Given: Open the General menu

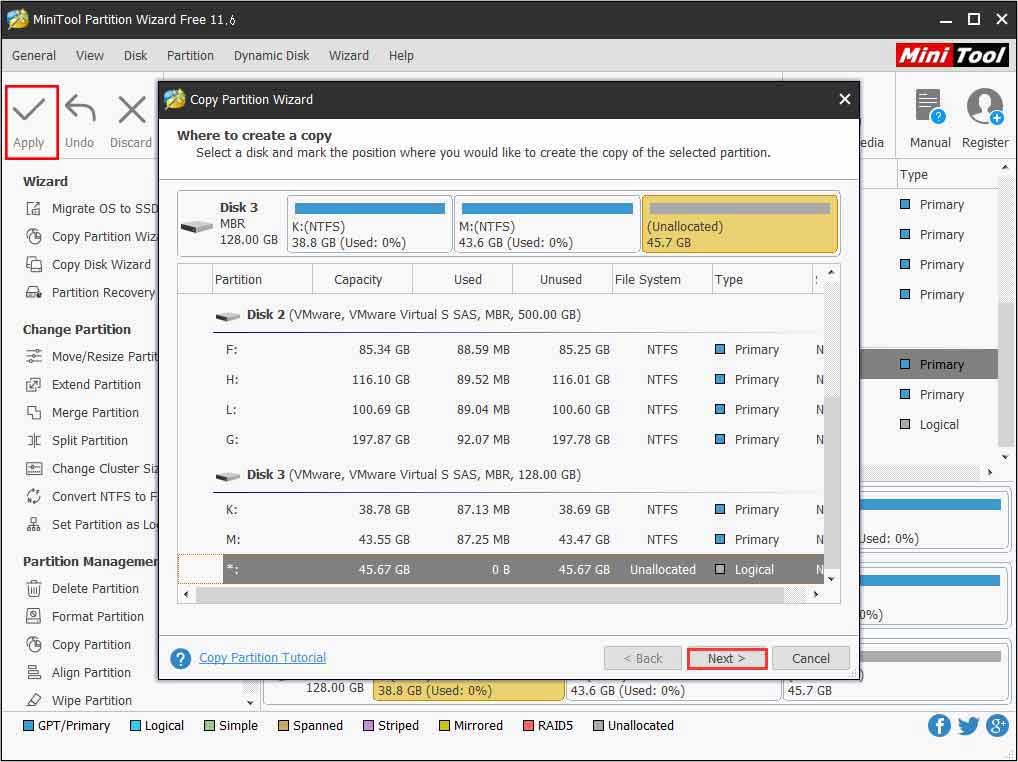Looking at the screenshot, I should click(34, 56).
